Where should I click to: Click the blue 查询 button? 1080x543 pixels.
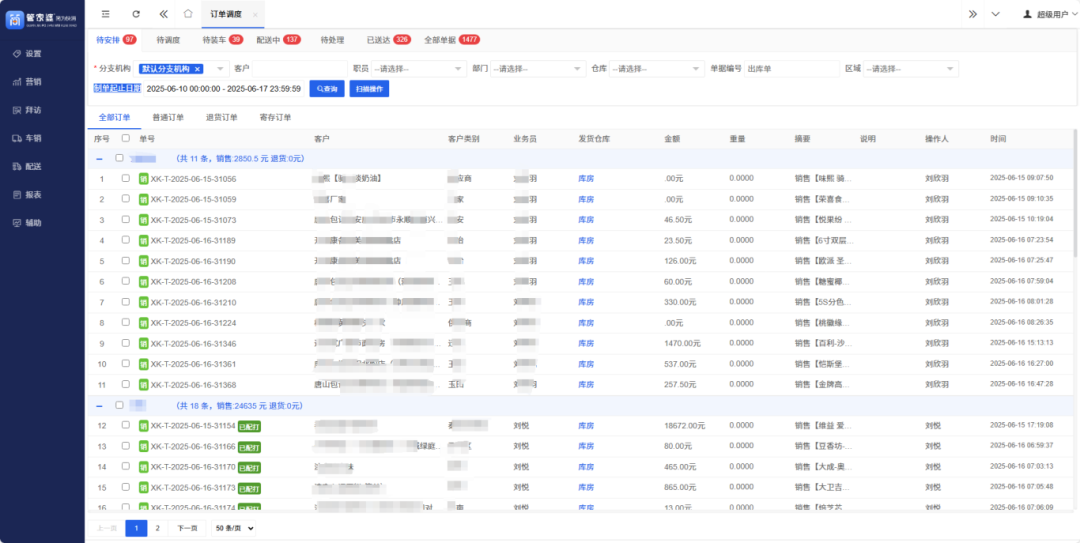point(327,89)
